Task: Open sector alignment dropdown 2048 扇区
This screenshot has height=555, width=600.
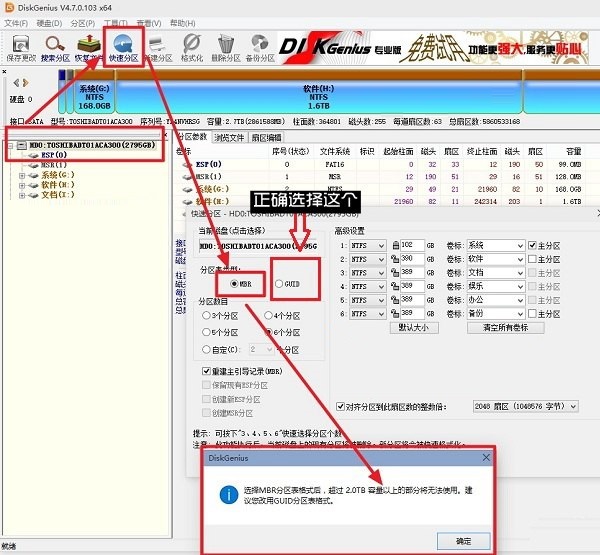Action: pyautogui.click(x=525, y=406)
